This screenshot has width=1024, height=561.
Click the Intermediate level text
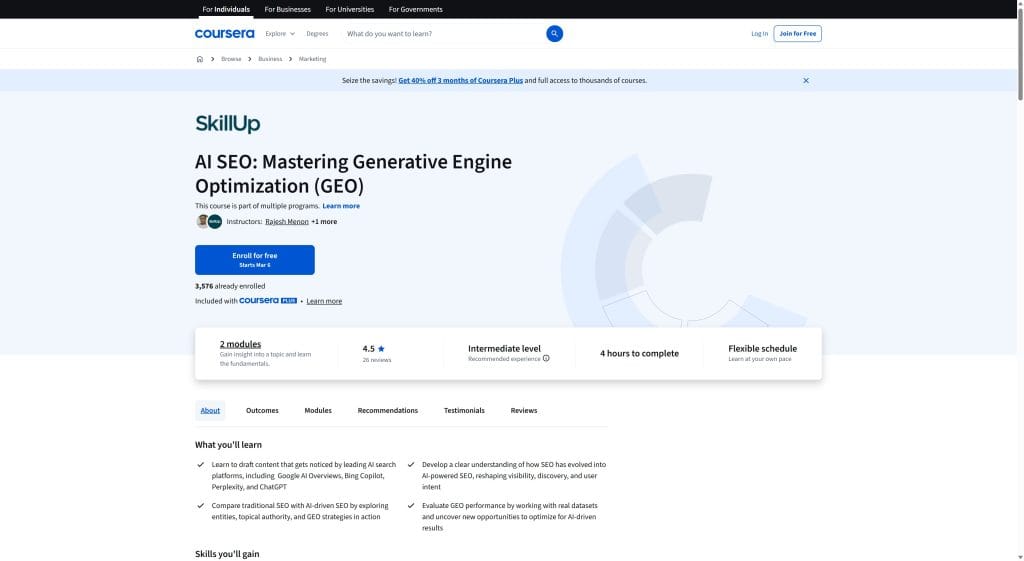(504, 348)
